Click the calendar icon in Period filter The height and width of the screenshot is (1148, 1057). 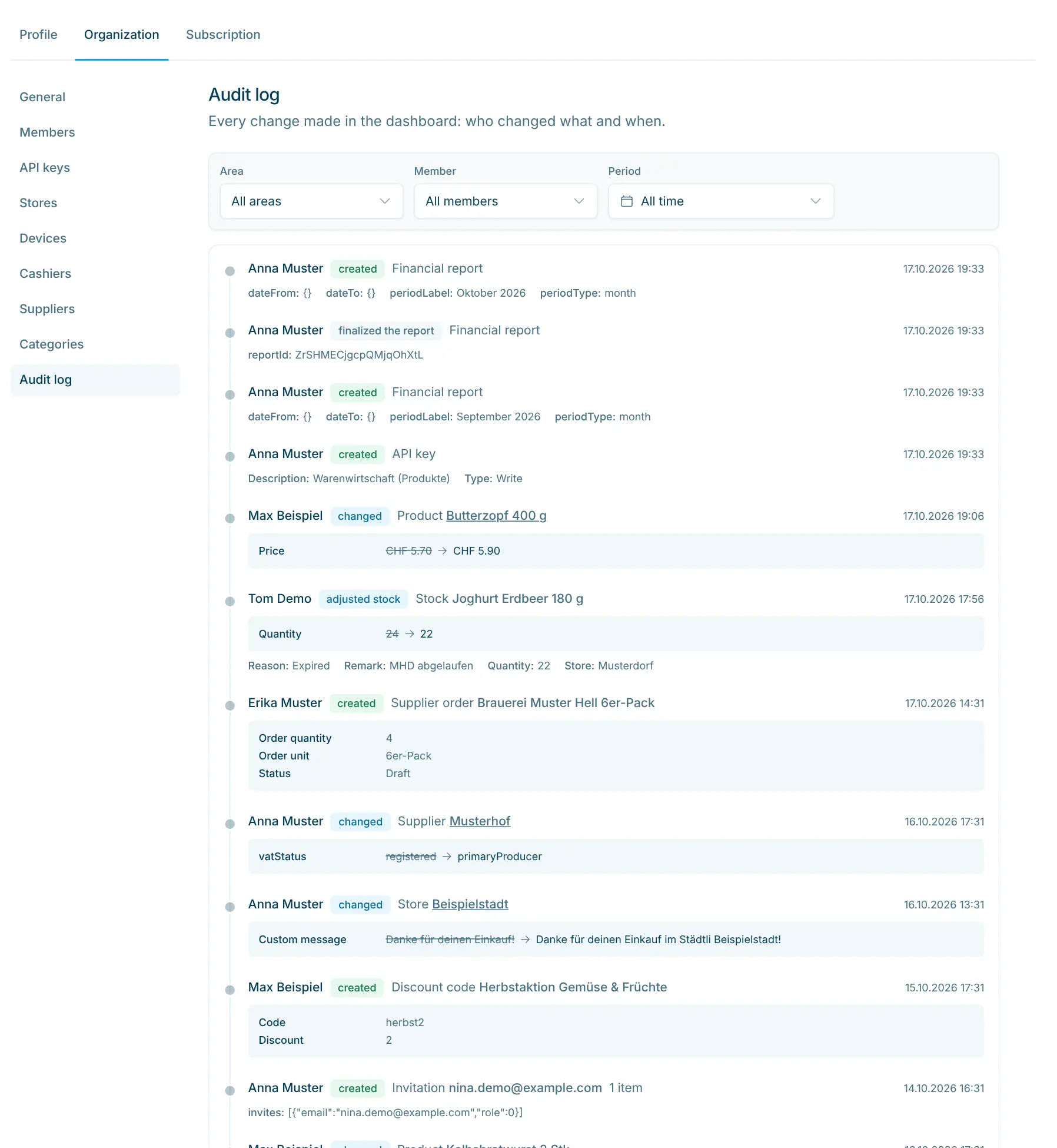(627, 201)
